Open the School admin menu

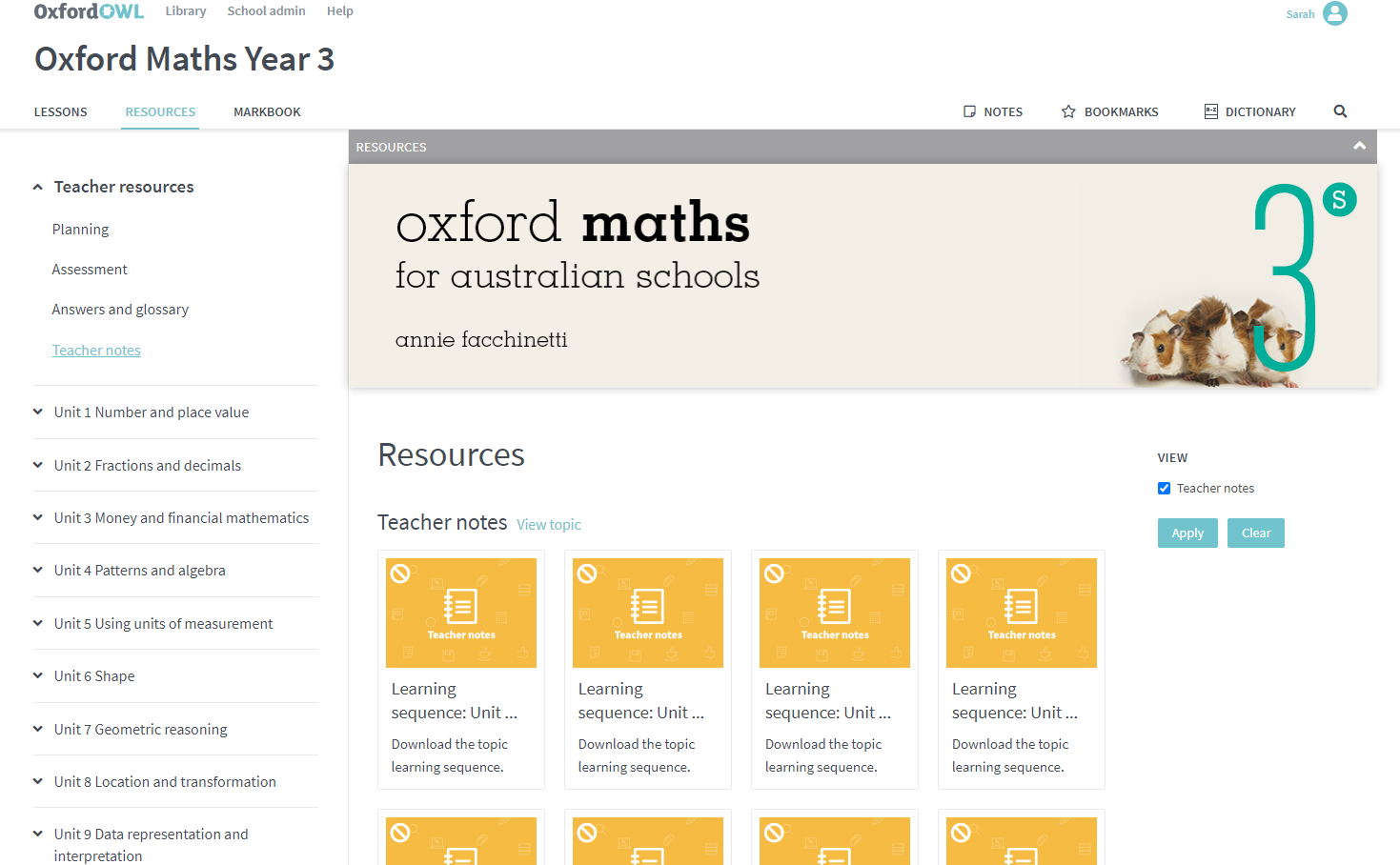(266, 11)
